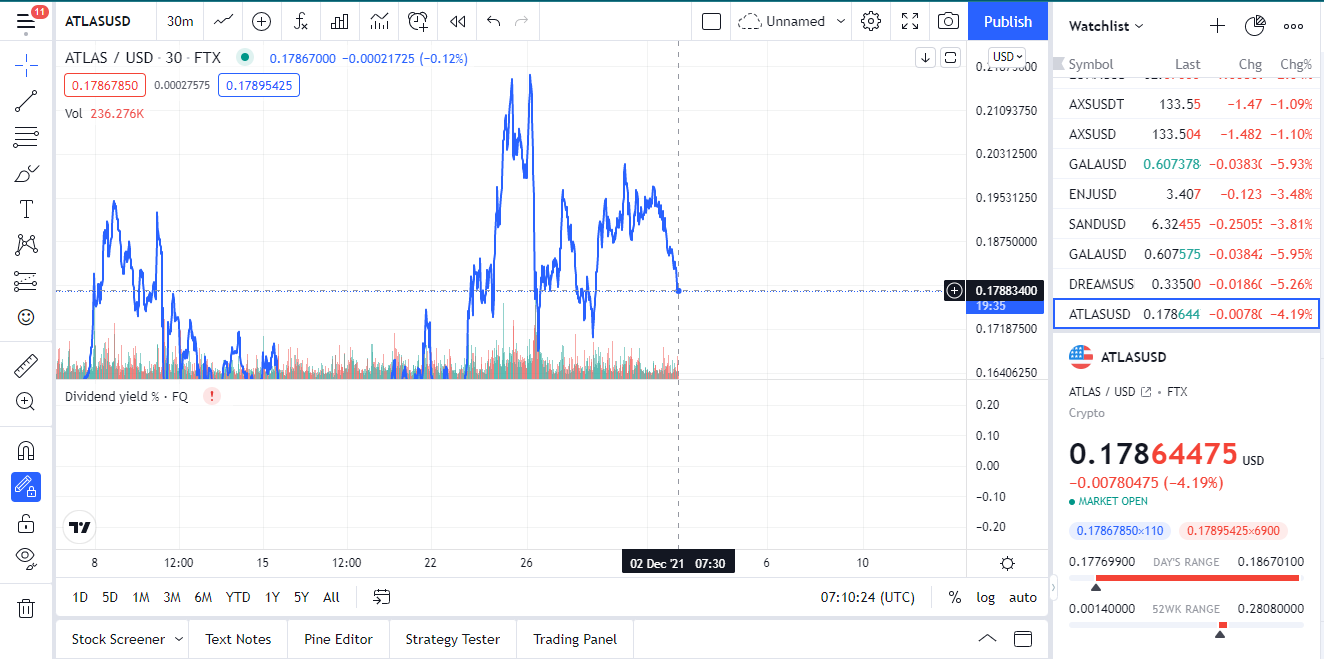1324x659 pixels.
Task: Open go to date icon
Action: click(x=382, y=597)
